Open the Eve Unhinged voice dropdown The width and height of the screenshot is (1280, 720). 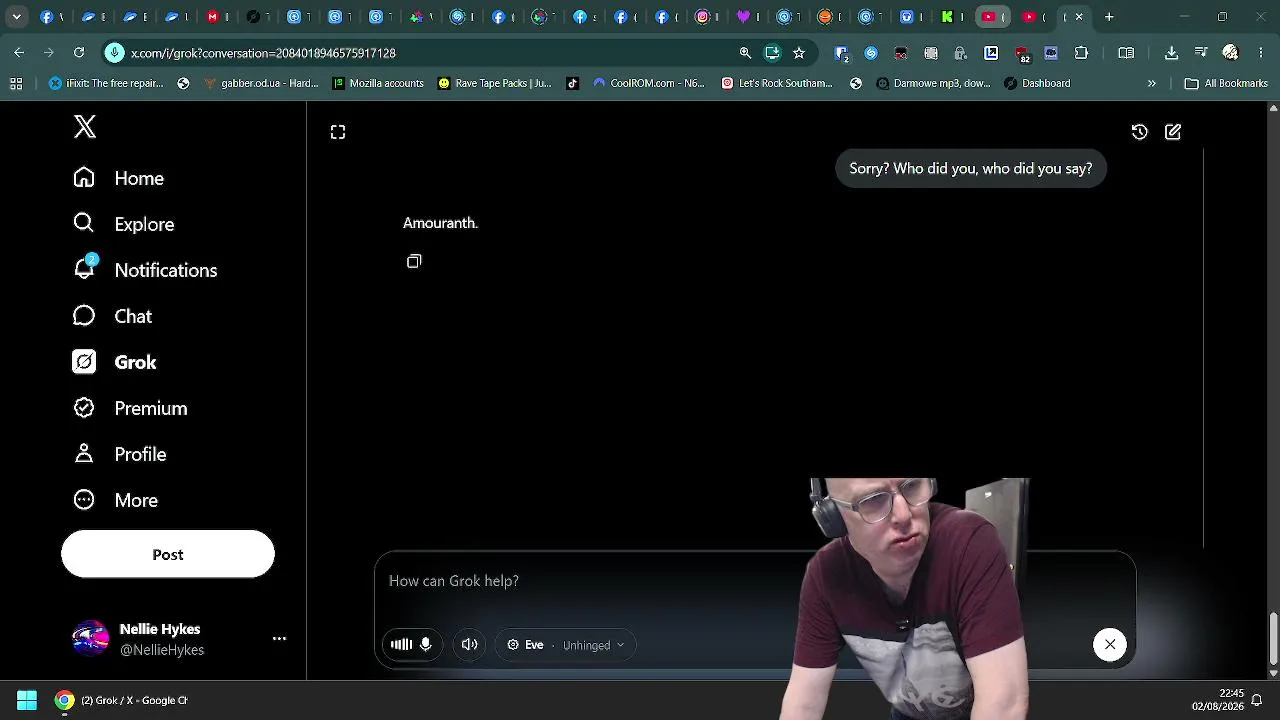click(x=566, y=645)
